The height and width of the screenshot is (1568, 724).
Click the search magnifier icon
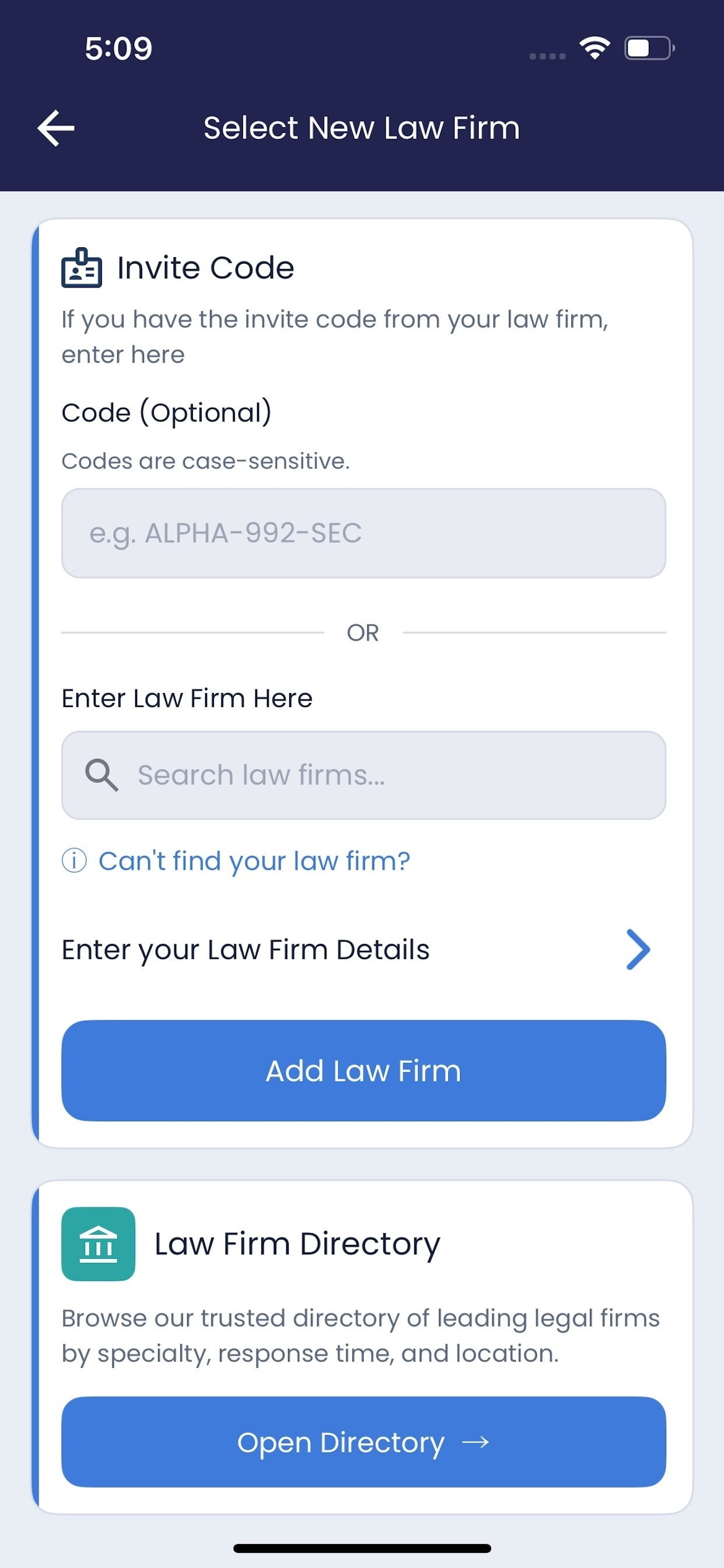[101, 775]
